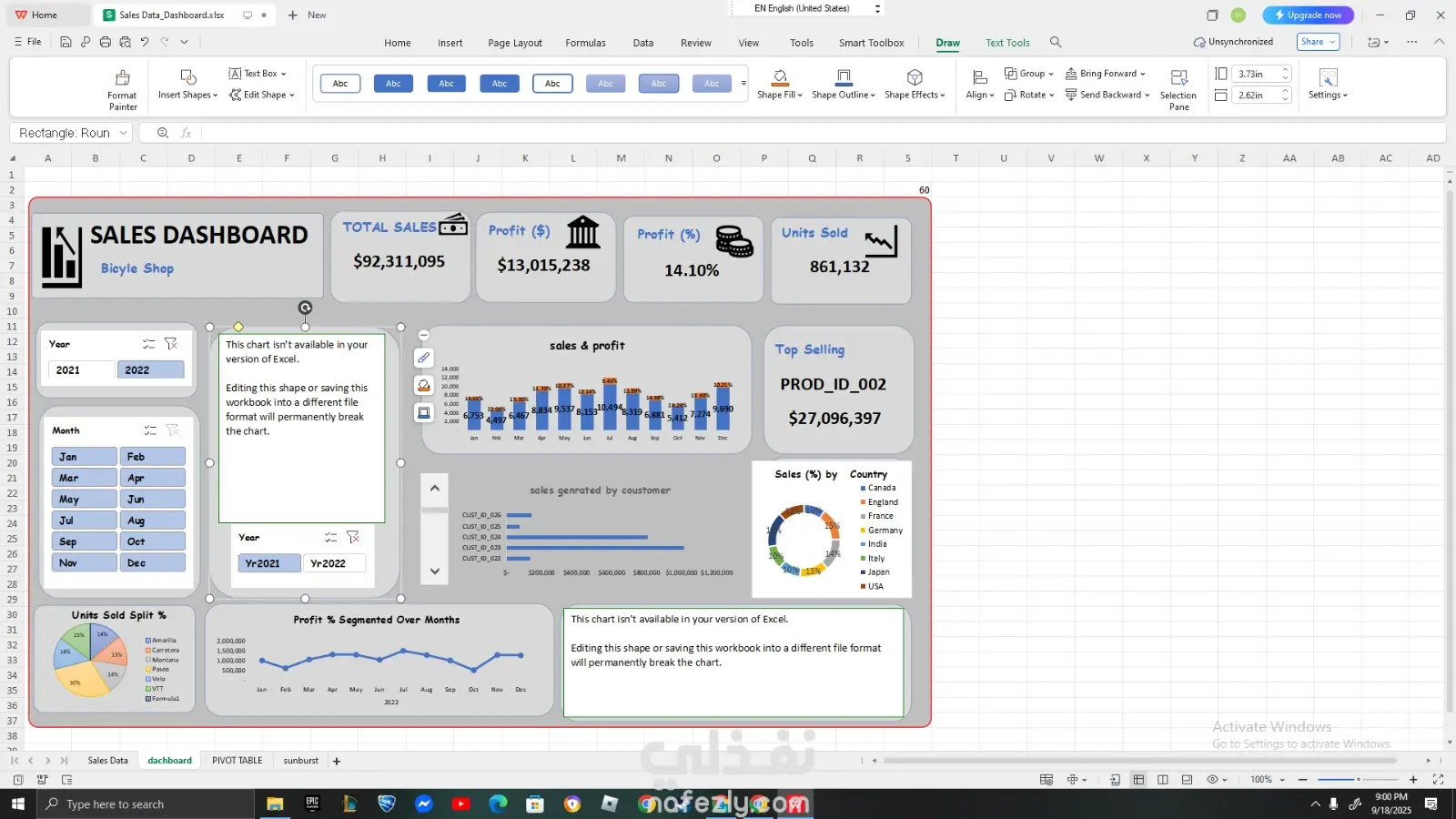Click the zoom slider in status bar
Image resolution: width=1456 pixels, height=819 pixels.
(x=1358, y=780)
